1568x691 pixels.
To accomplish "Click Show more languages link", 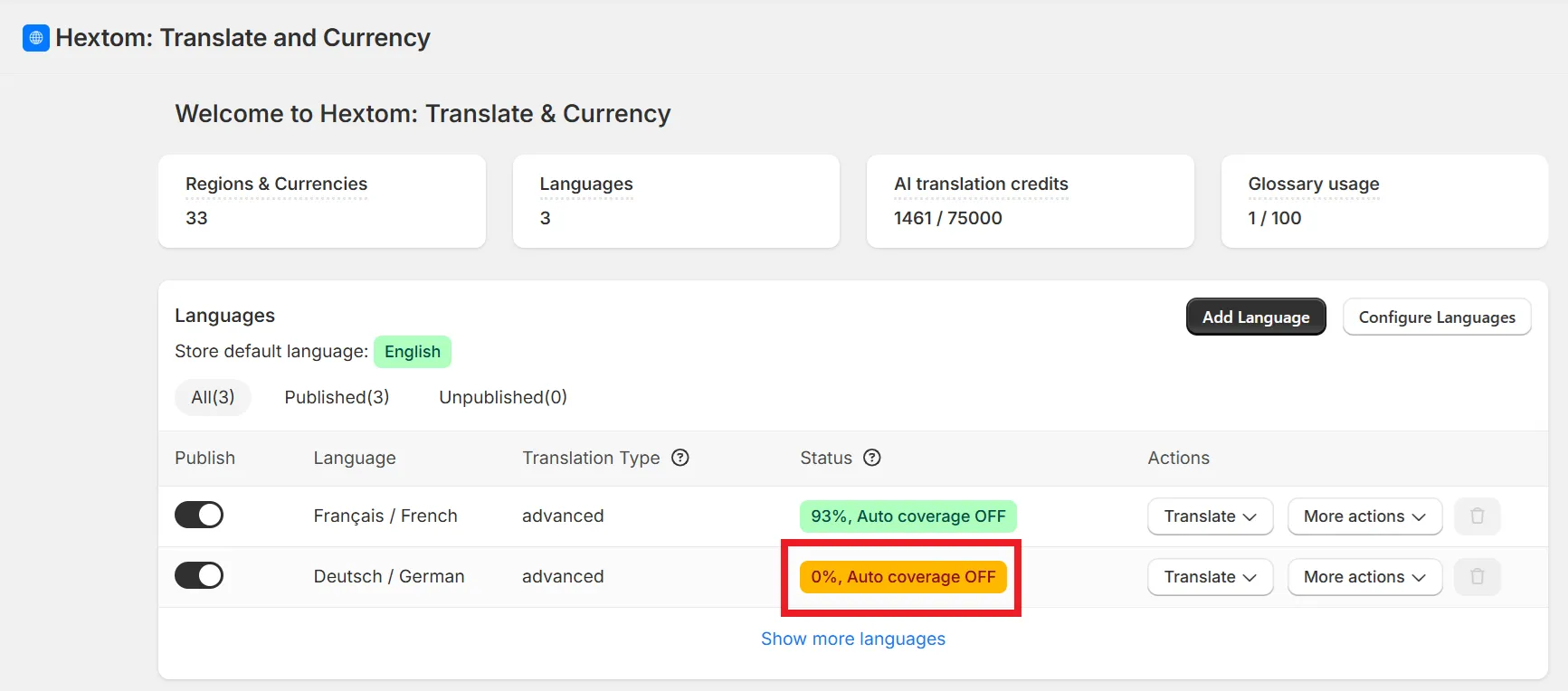I will point(853,639).
